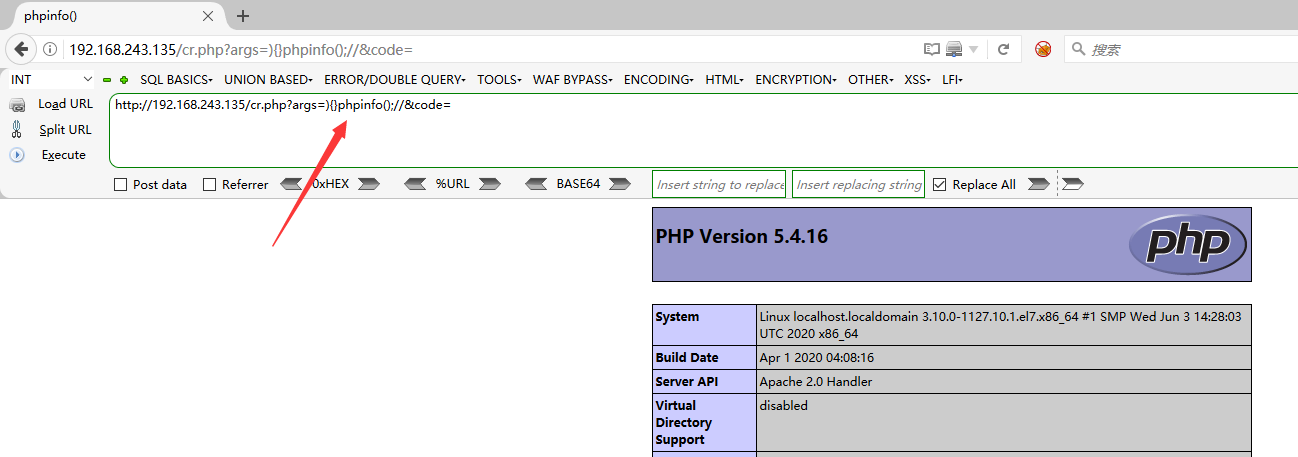
Task: Open TOOLS menu in HackBar
Action: click(500, 79)
